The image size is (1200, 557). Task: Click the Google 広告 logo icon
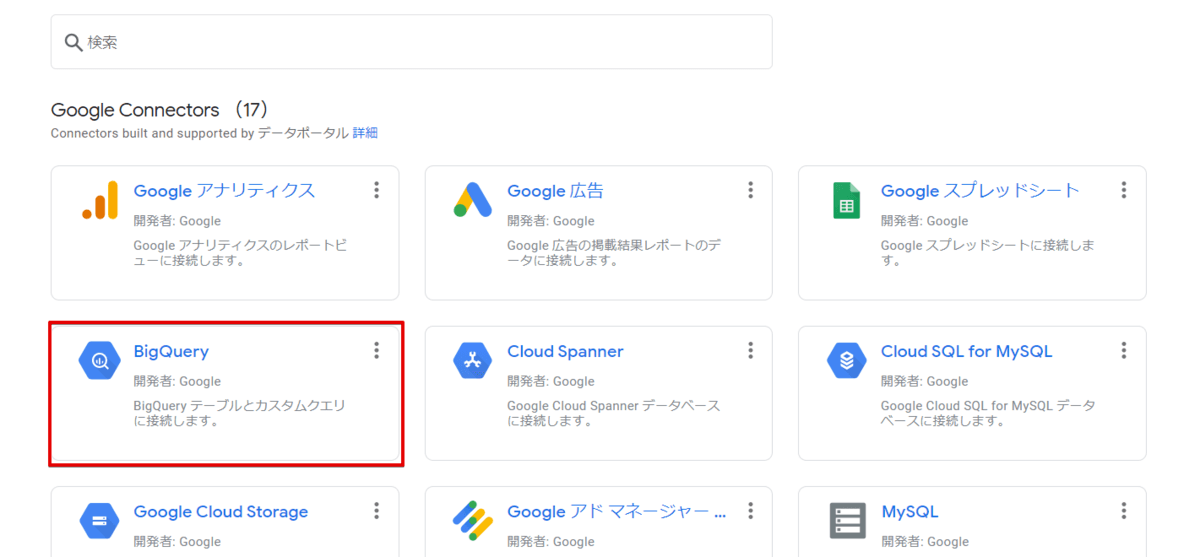point(473,200)
